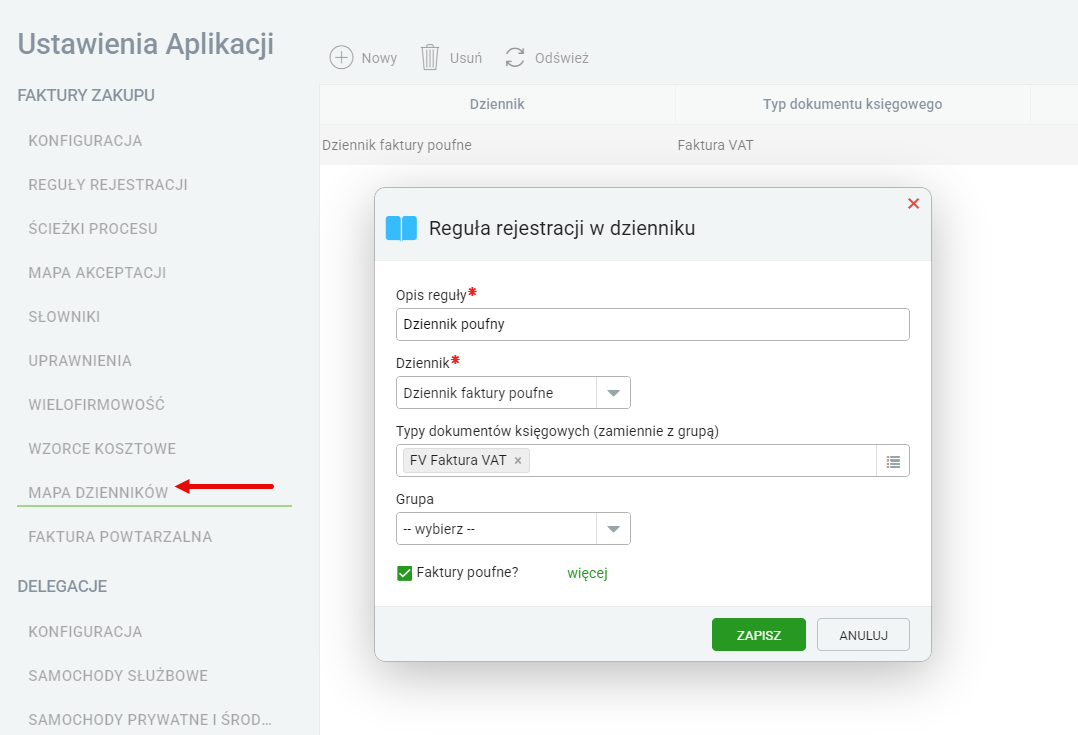
Task: Sort by Typ dokumentu księgowego header
Action: [x=852, y=105]
